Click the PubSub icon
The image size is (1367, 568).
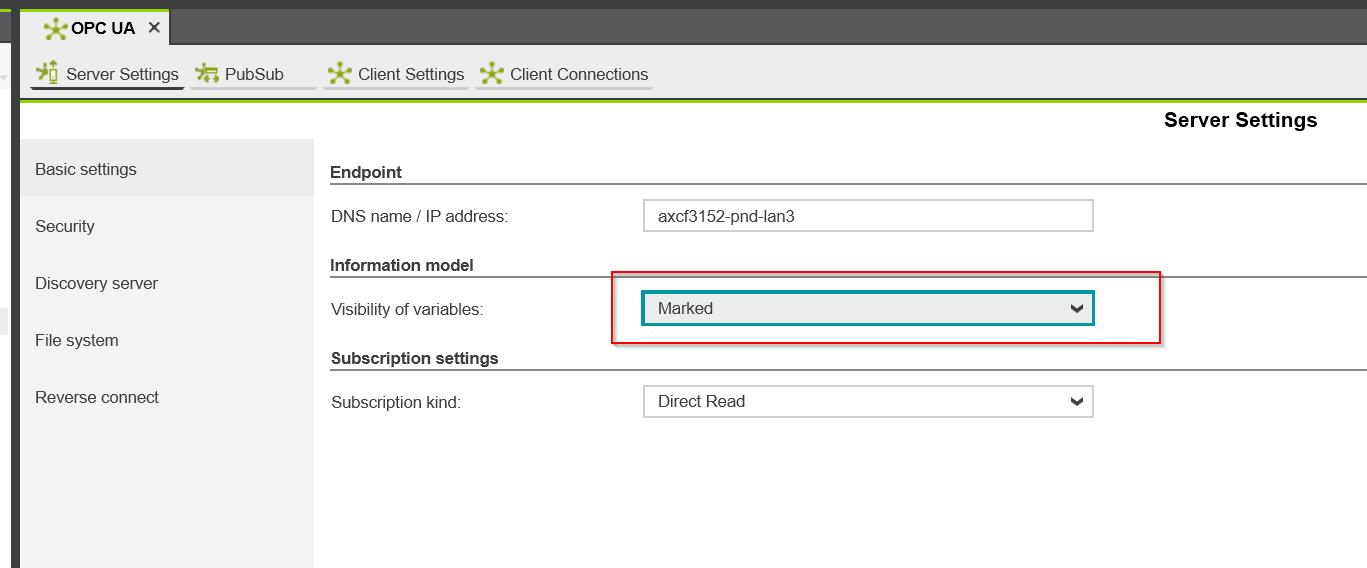coord(207,74)
